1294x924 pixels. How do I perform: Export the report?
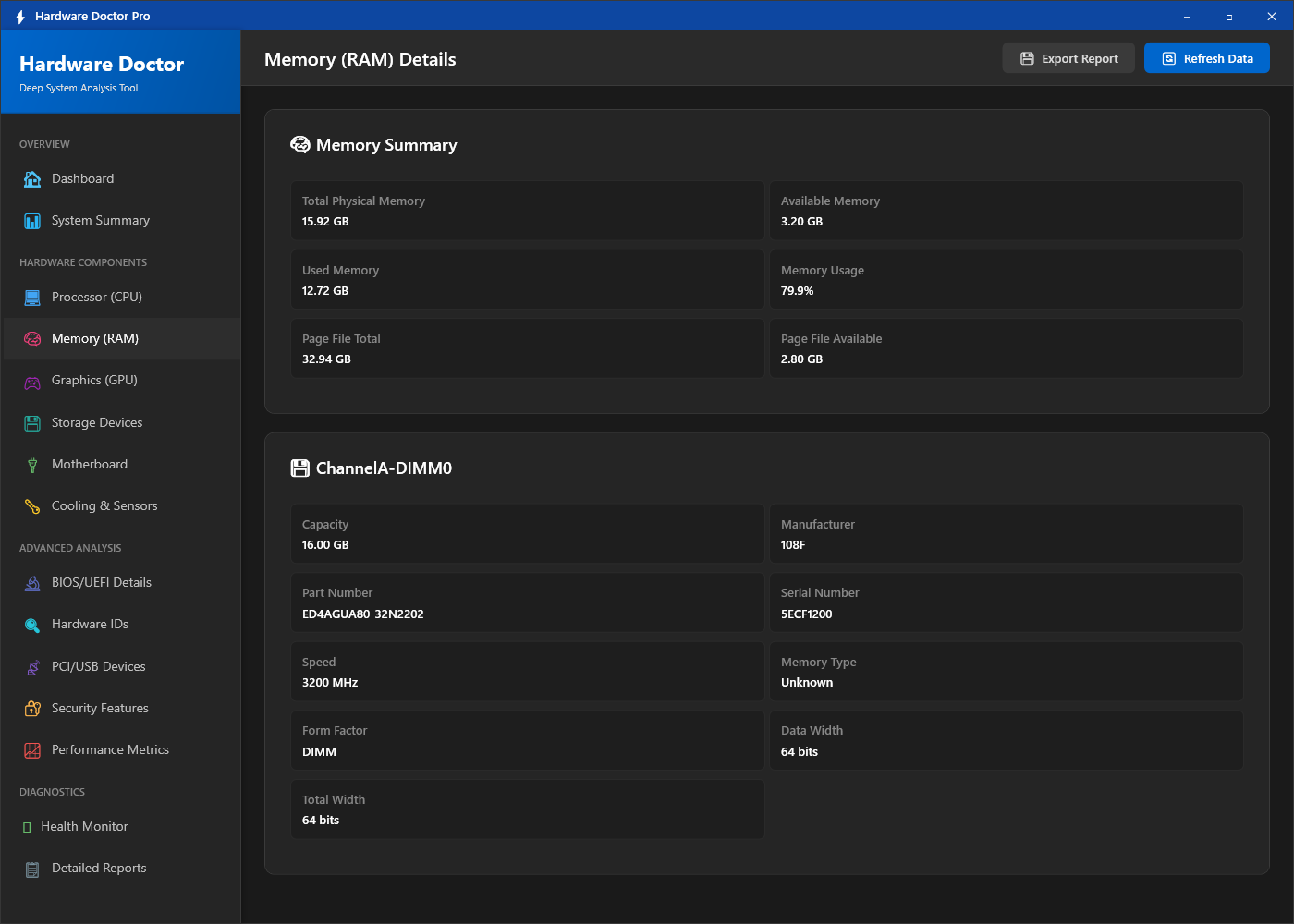1068,58
